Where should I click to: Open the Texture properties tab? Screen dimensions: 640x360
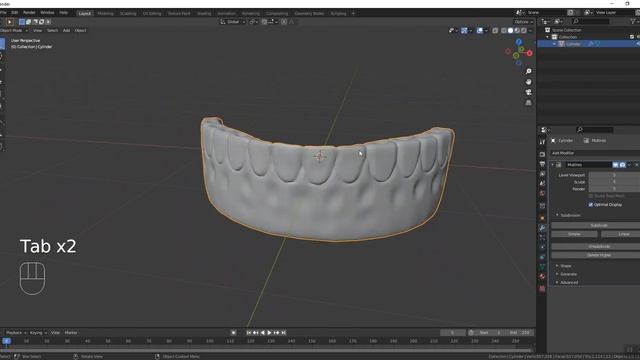pos(542,289)
